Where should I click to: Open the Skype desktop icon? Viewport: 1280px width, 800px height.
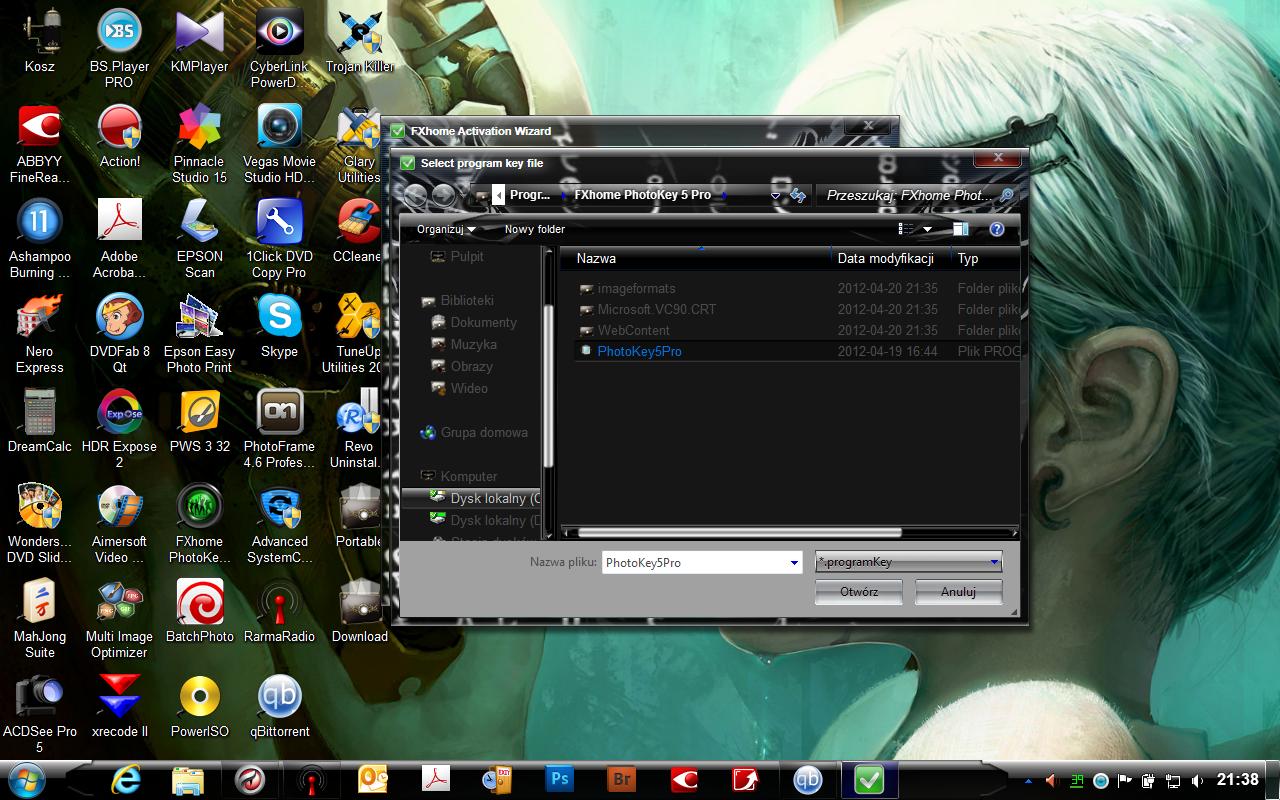point(279,327)
